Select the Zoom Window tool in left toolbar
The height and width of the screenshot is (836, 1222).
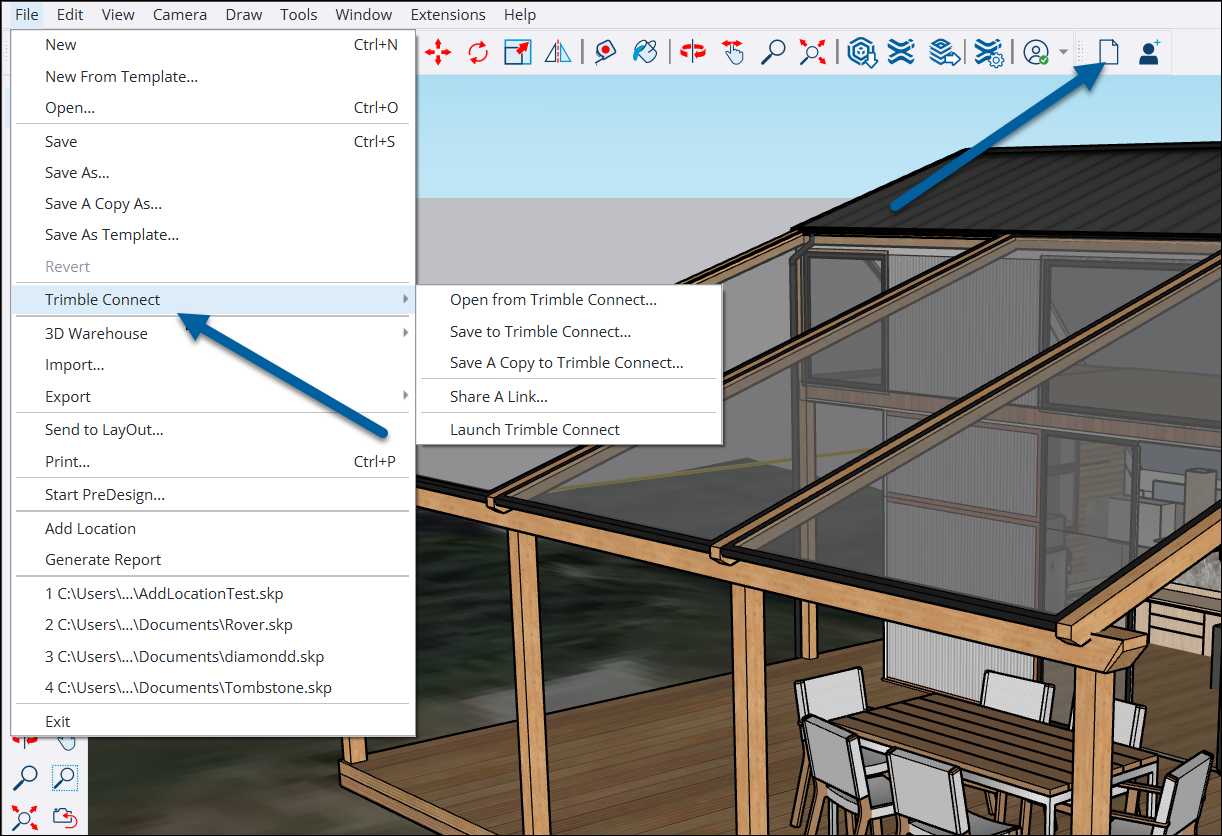[65, 777]
